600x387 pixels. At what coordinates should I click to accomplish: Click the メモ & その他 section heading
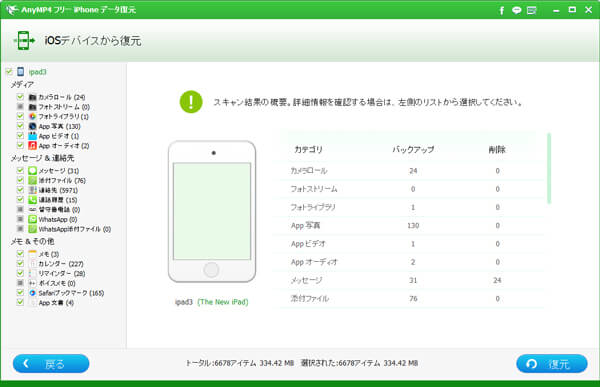[33, 242]
